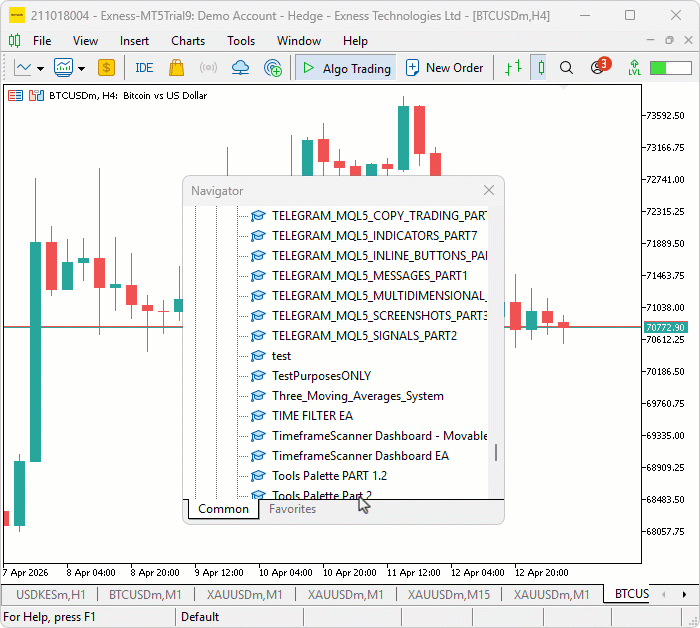Click the 70772.90 current price label

coord(665,327)
